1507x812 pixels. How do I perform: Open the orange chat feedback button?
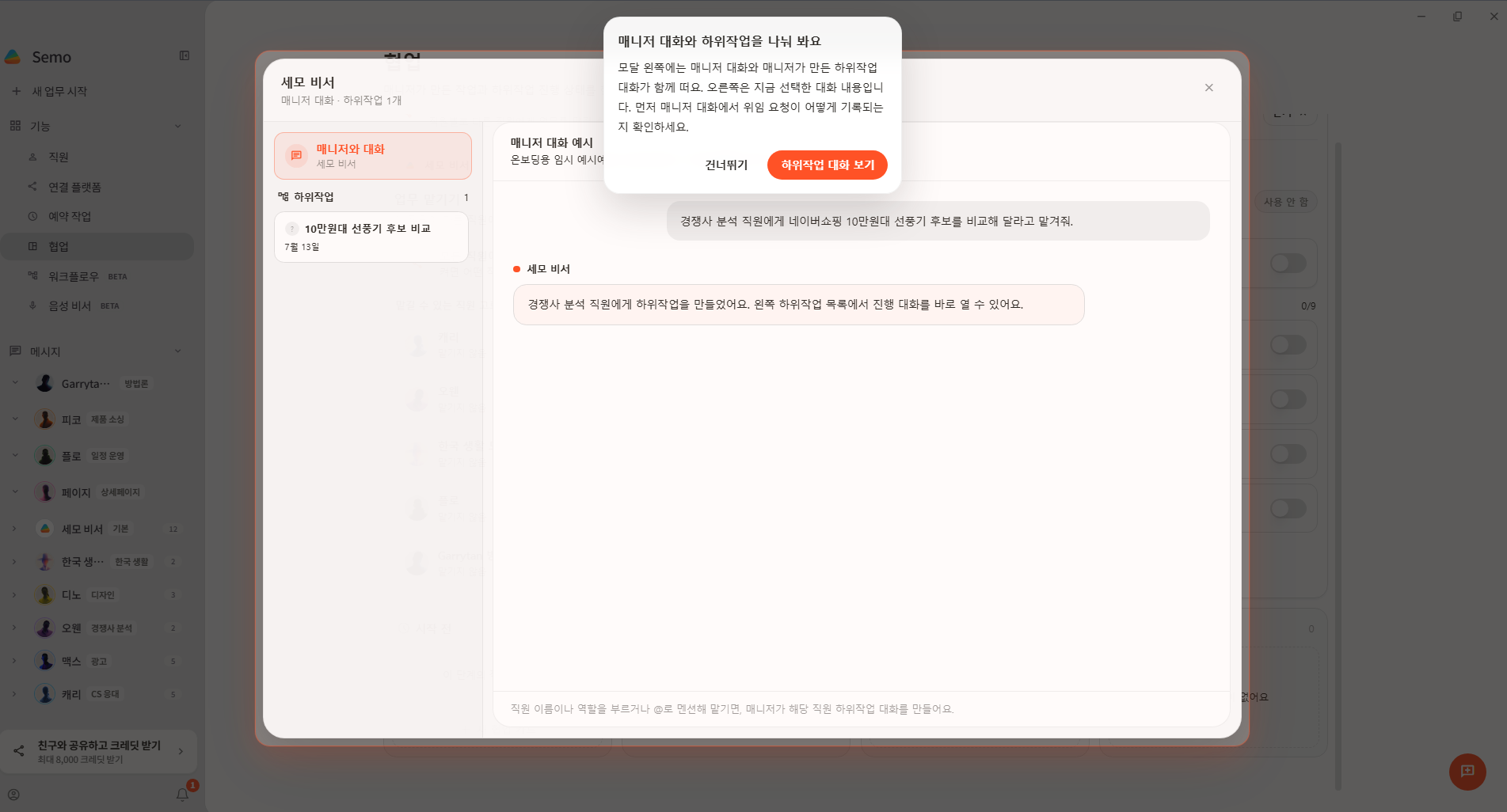1467,772
